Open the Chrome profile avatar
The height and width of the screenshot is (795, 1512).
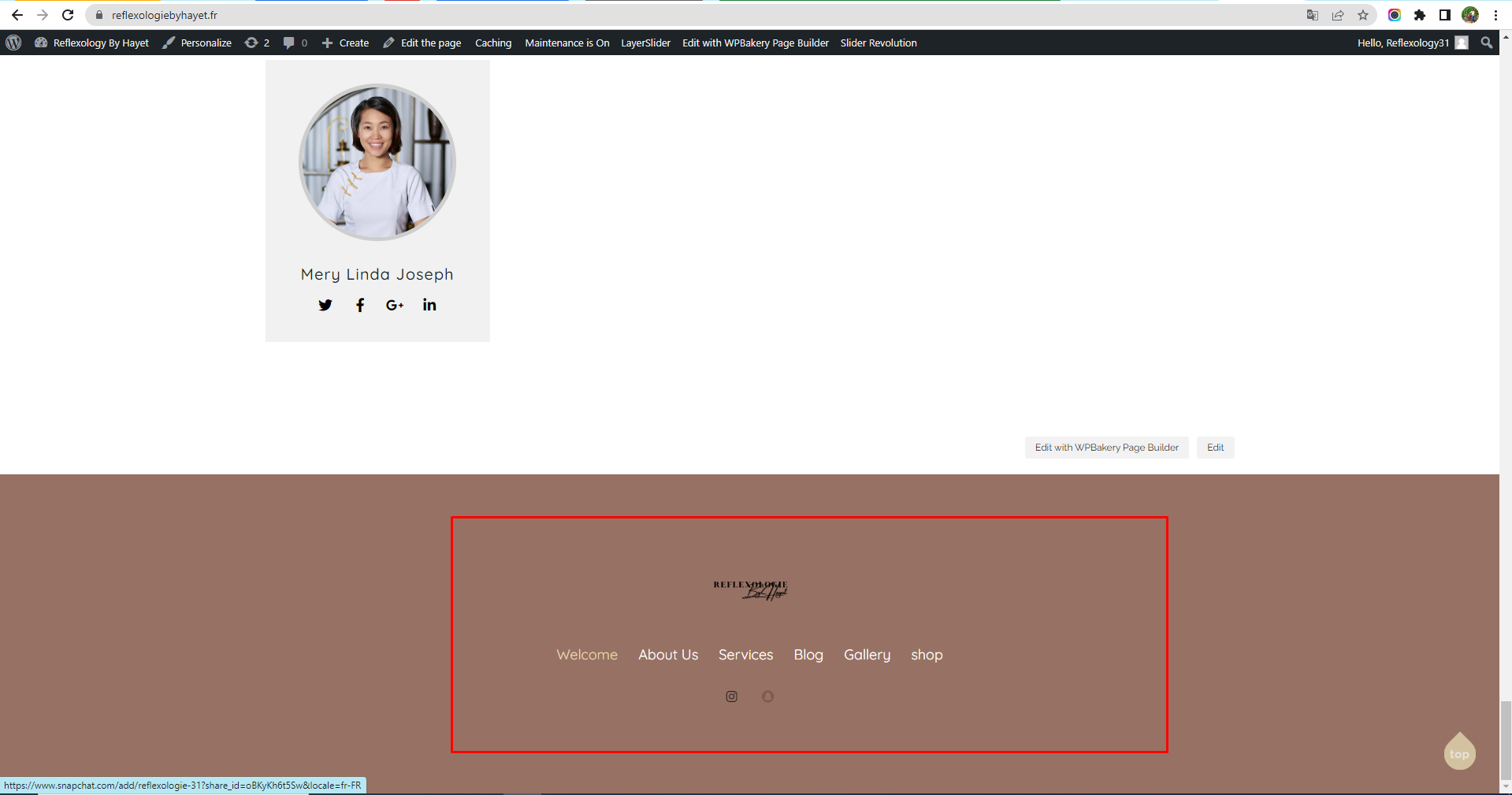pos(1470,15)
